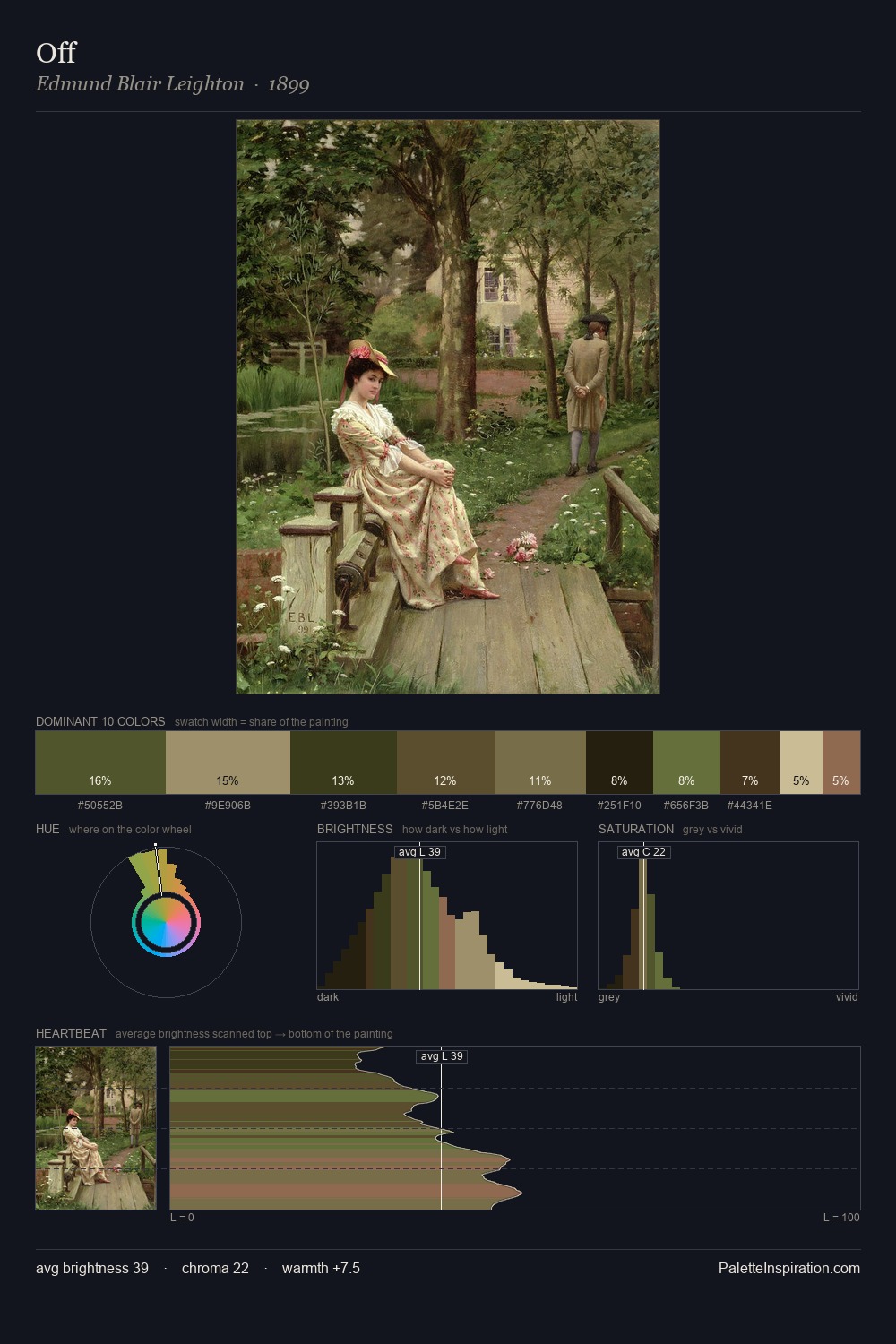Click the "HEARTBEAT" section heading

click(71, 1033)
